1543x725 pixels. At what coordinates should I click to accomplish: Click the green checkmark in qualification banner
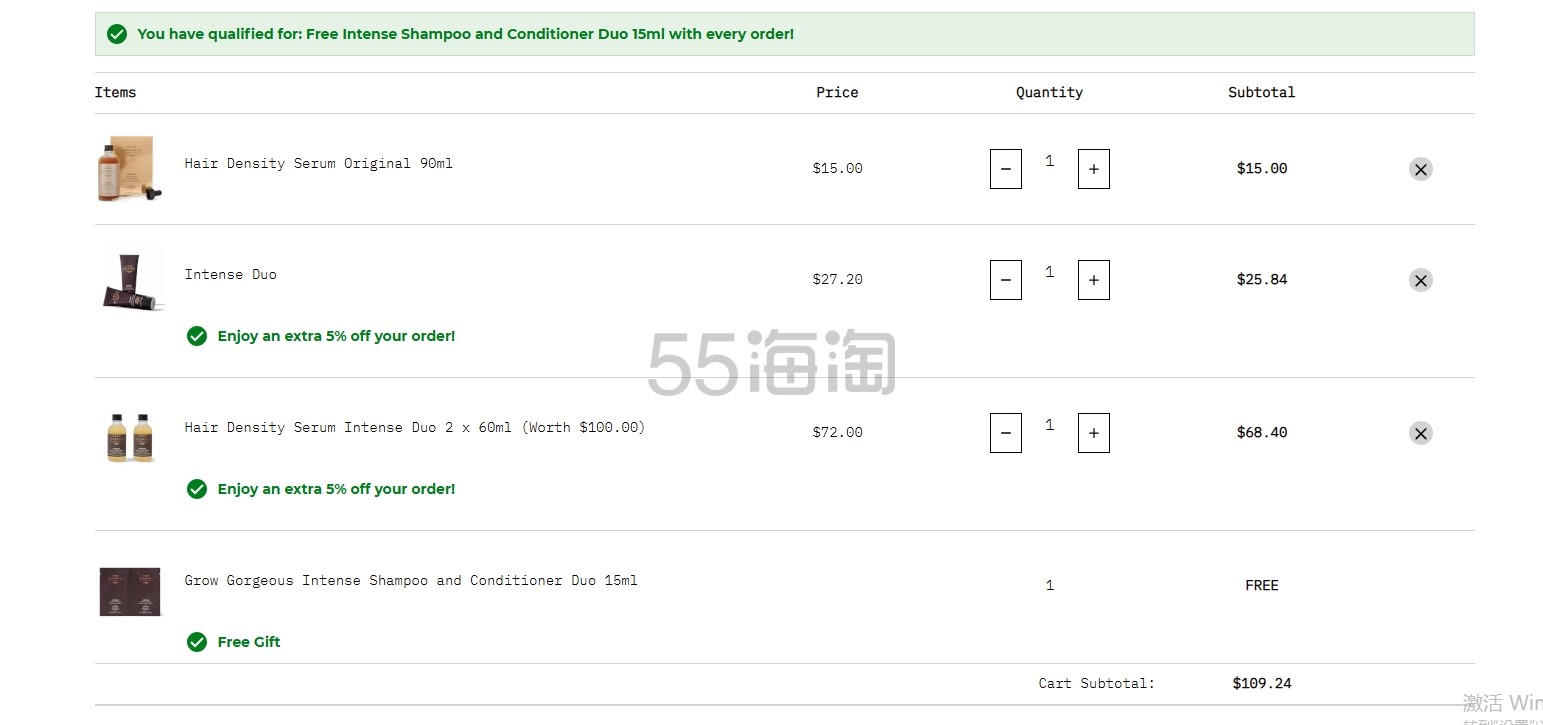click(117, 34)
